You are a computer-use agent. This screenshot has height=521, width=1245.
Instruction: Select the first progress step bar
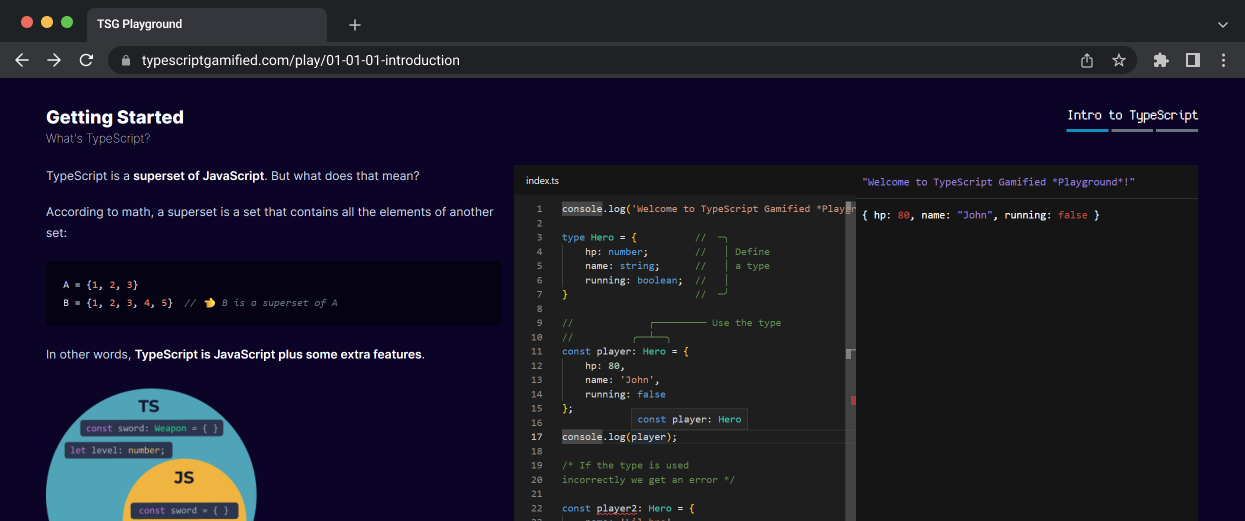click(x=1088, y=130)
